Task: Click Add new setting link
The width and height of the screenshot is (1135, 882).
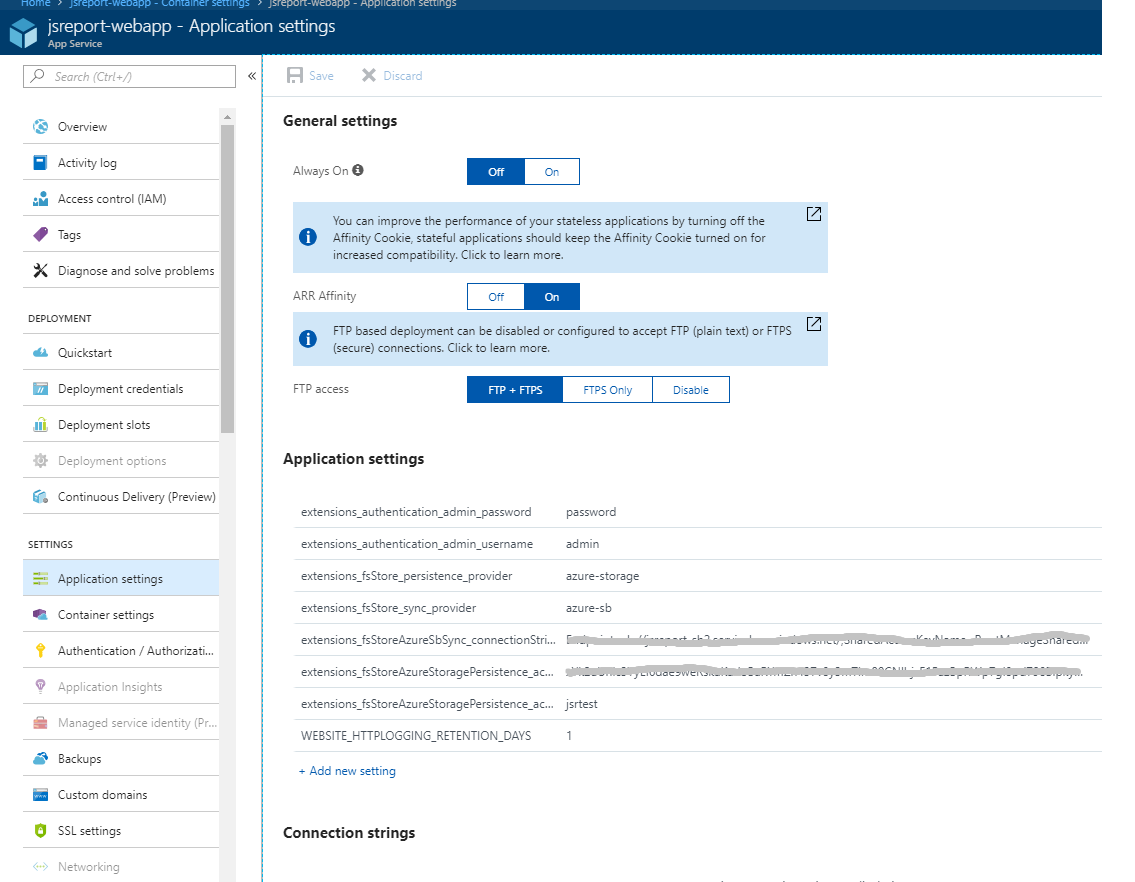Action: [347, 771]
